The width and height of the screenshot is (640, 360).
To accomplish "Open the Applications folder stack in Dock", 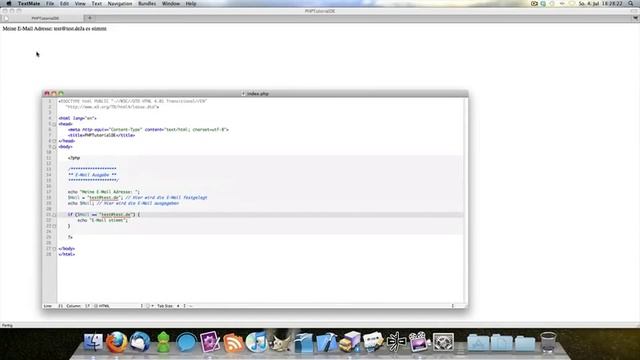I will point(478,342).
